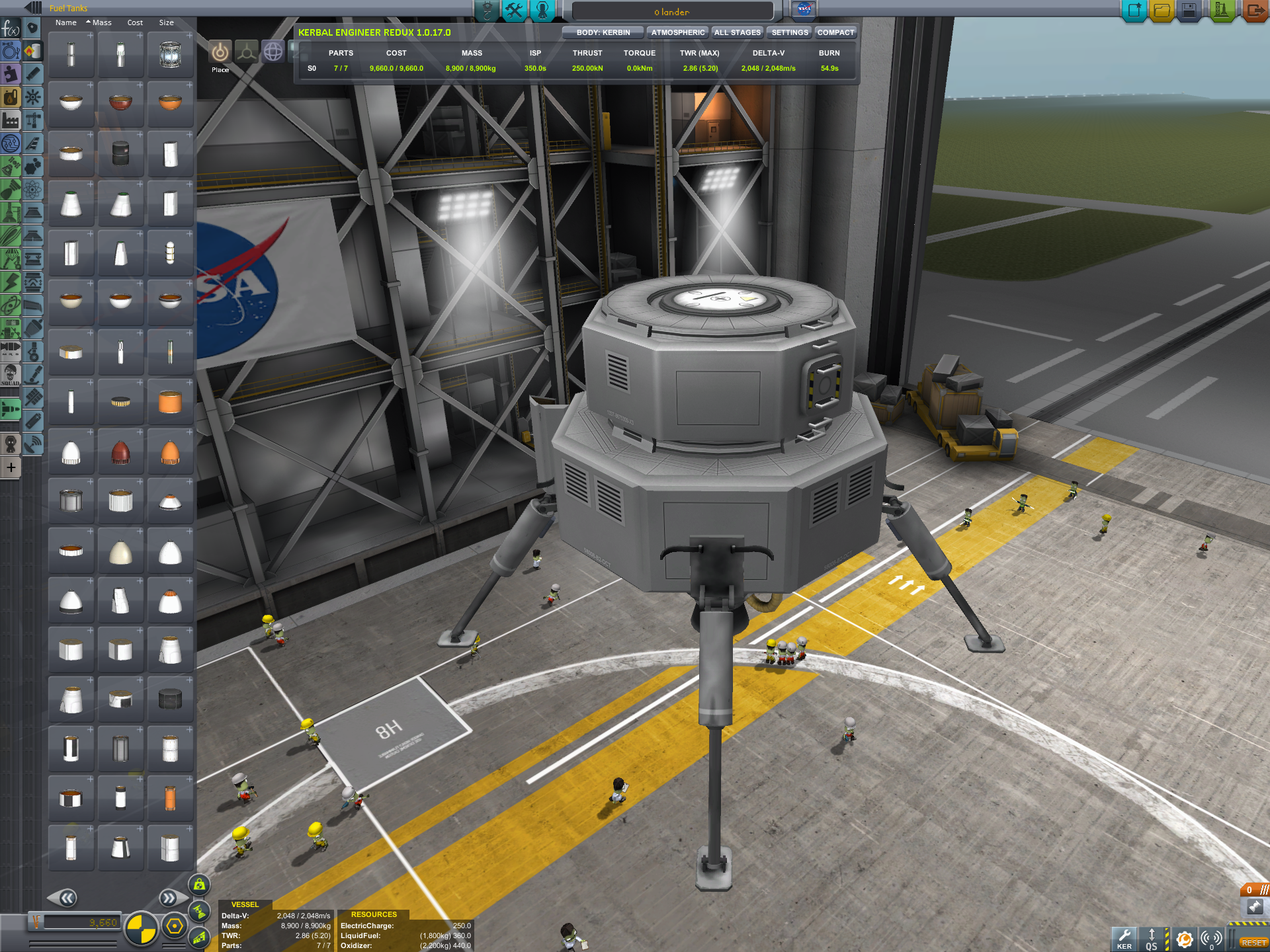Select the Engines subcategory icon
The width and height of the screenshot is (1270, 952).
coord(32,74)
